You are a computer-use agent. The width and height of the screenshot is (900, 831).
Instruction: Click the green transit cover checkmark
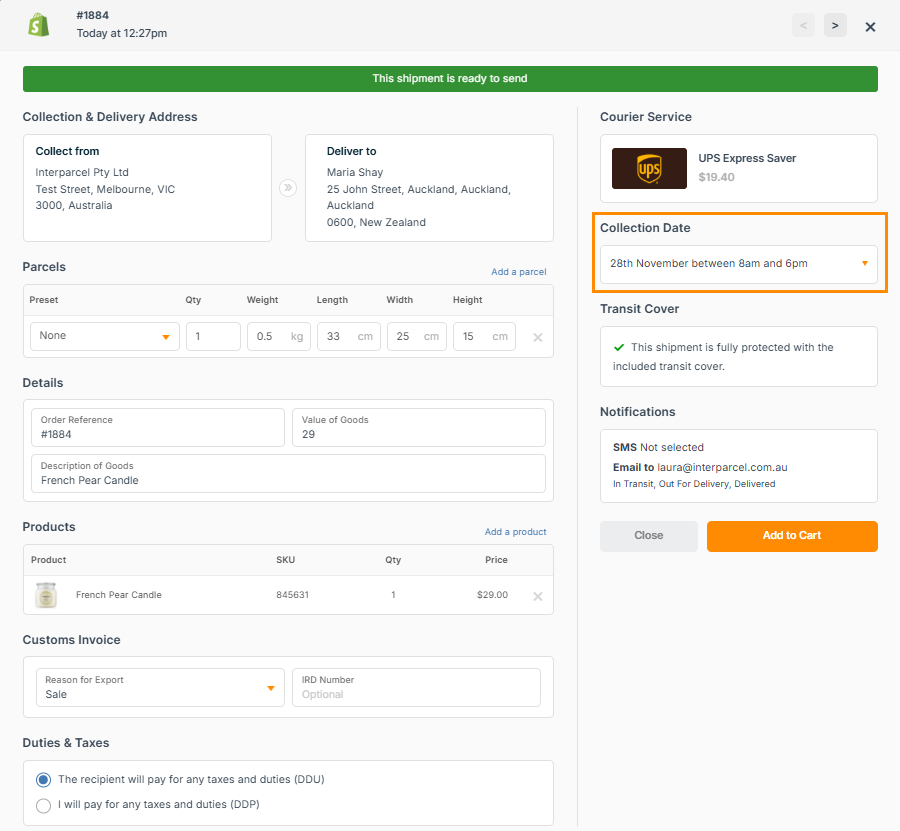pos(618,348)
